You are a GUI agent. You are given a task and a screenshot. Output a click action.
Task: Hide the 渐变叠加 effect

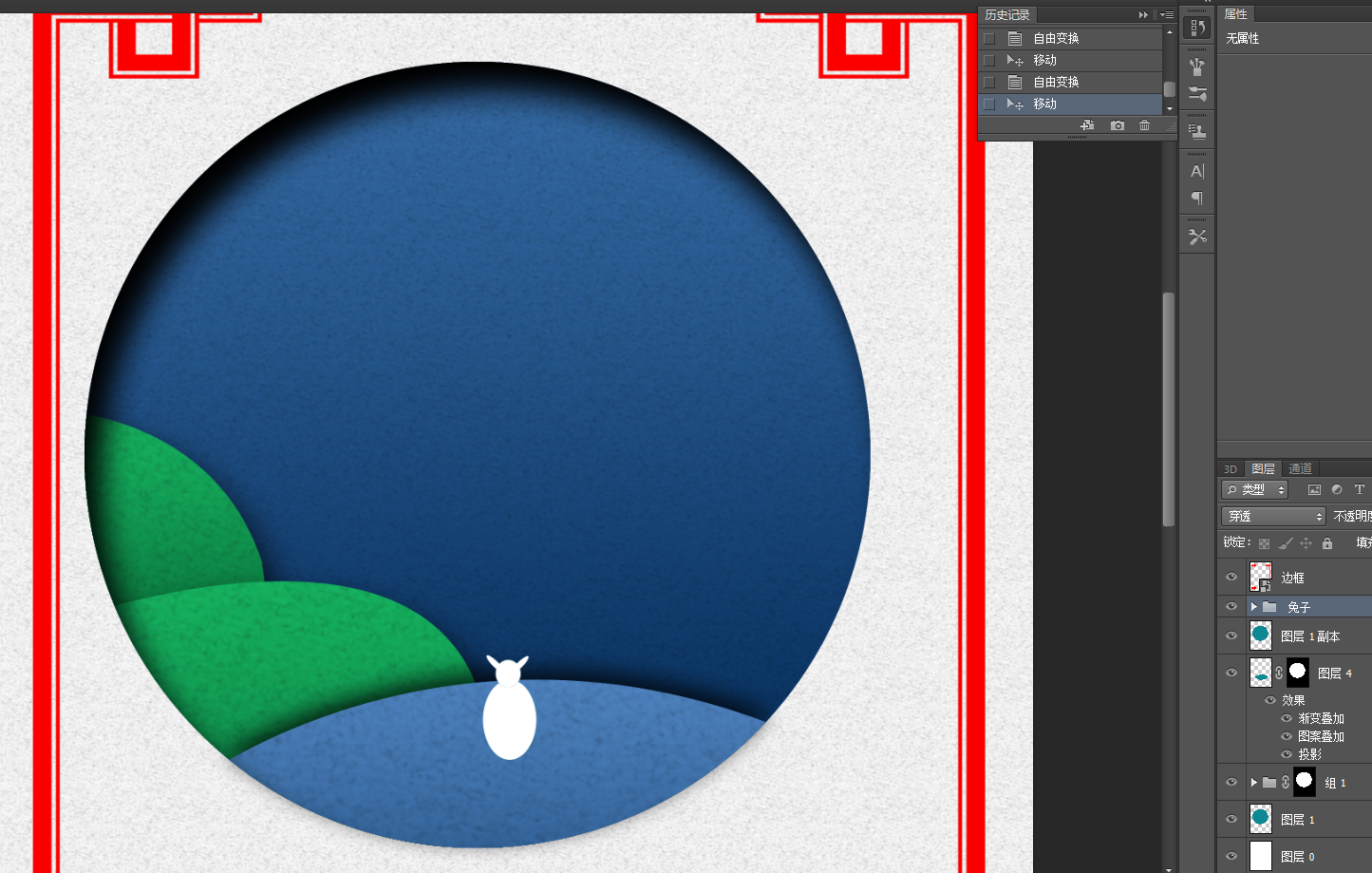tap(1287, 718)
